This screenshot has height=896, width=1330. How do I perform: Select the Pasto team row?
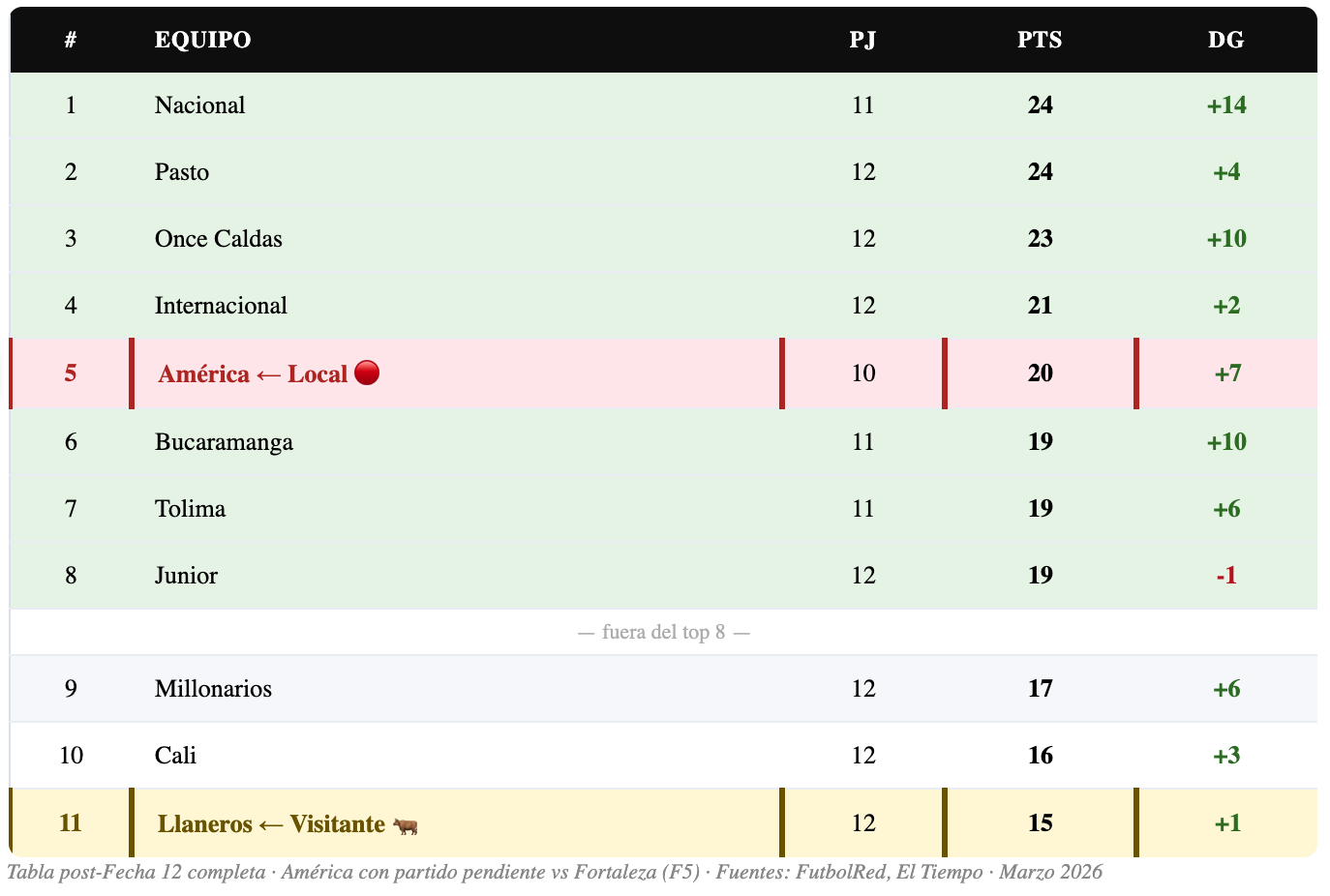click(x=182, y=172)
